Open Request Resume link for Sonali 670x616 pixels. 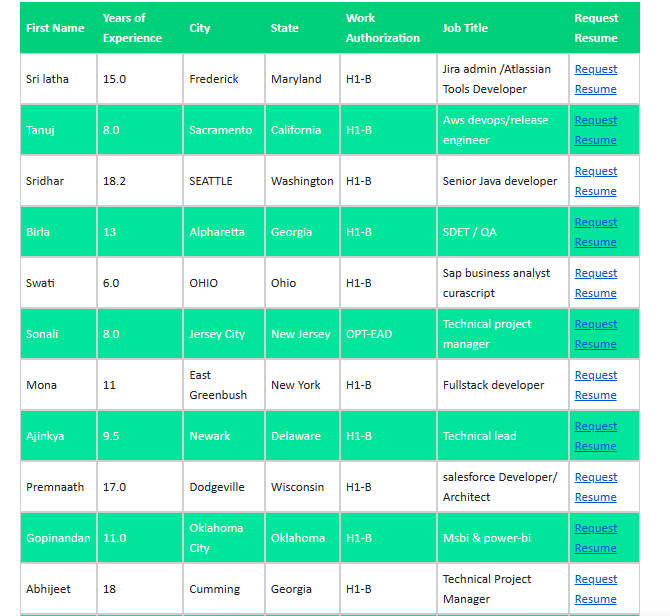coord(596,334)
